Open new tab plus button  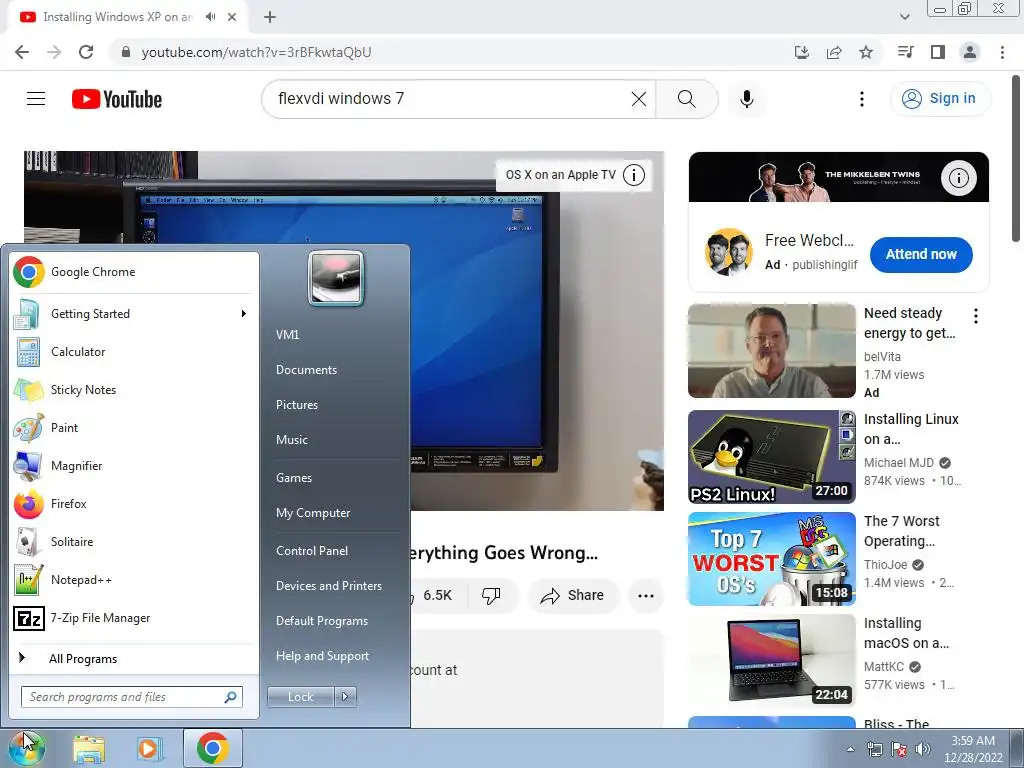pos(270,17)
